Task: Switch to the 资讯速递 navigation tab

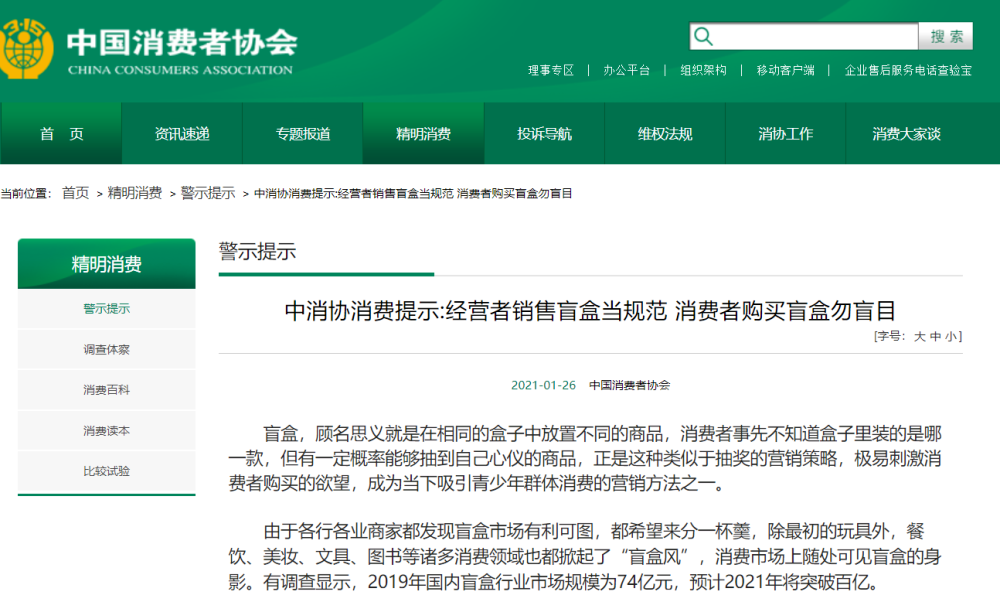Action: pyautogui.click(x=181, y=133)
